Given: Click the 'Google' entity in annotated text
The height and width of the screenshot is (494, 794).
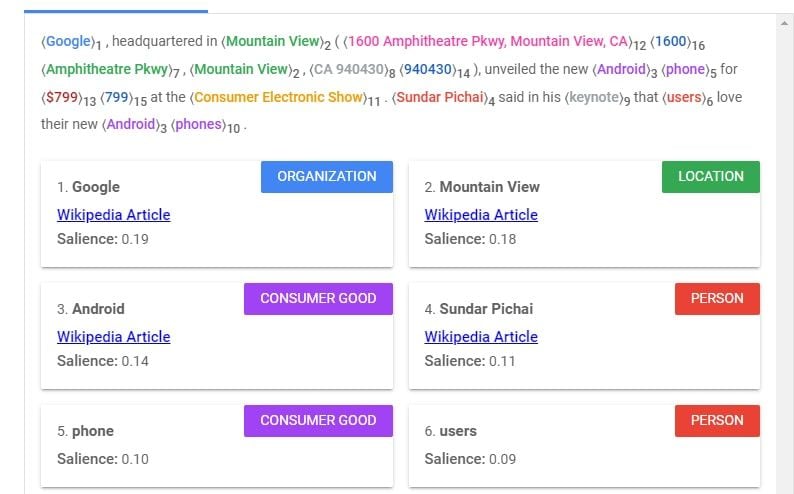Looking at the screenshot, I should [68, 41].
